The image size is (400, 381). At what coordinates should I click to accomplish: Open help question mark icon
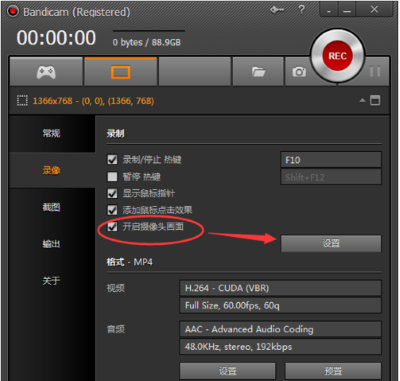tap(301, 10)
